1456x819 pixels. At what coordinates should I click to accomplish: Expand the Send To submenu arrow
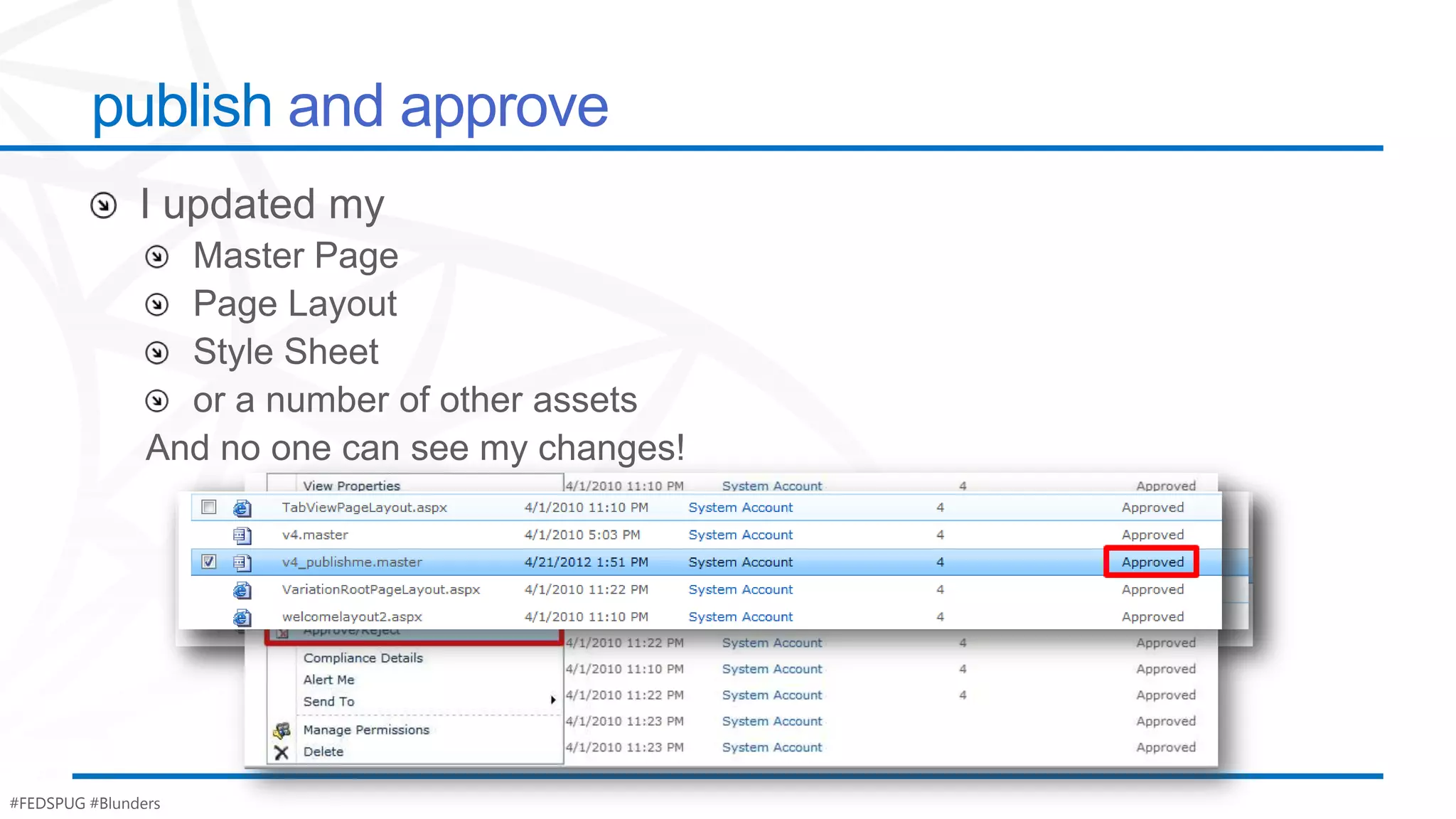click(x=552, y=700)
